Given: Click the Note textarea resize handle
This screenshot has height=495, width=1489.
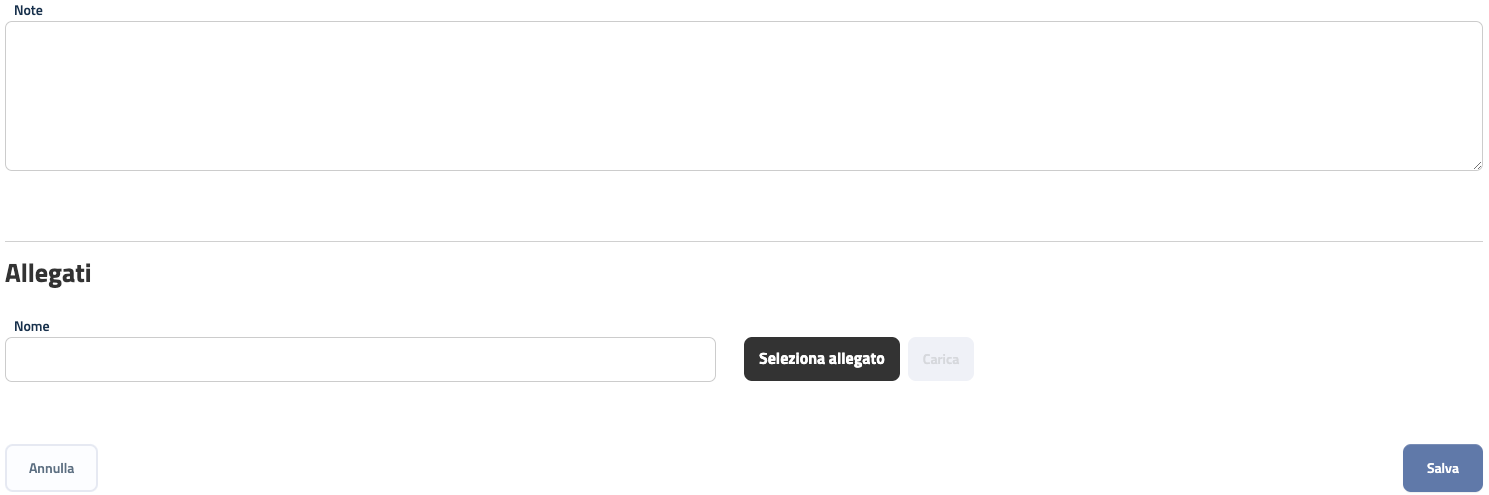Looking at the screenshot, I should tap(1477, 165).
